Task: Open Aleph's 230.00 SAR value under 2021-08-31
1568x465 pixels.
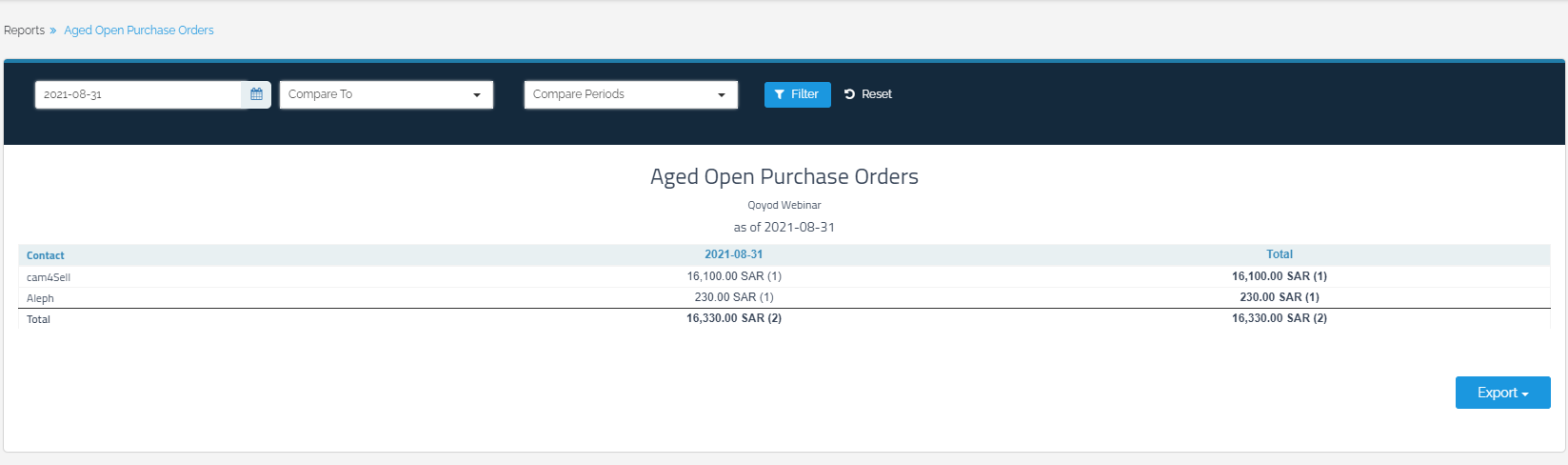Action: (x=733, y=297)
